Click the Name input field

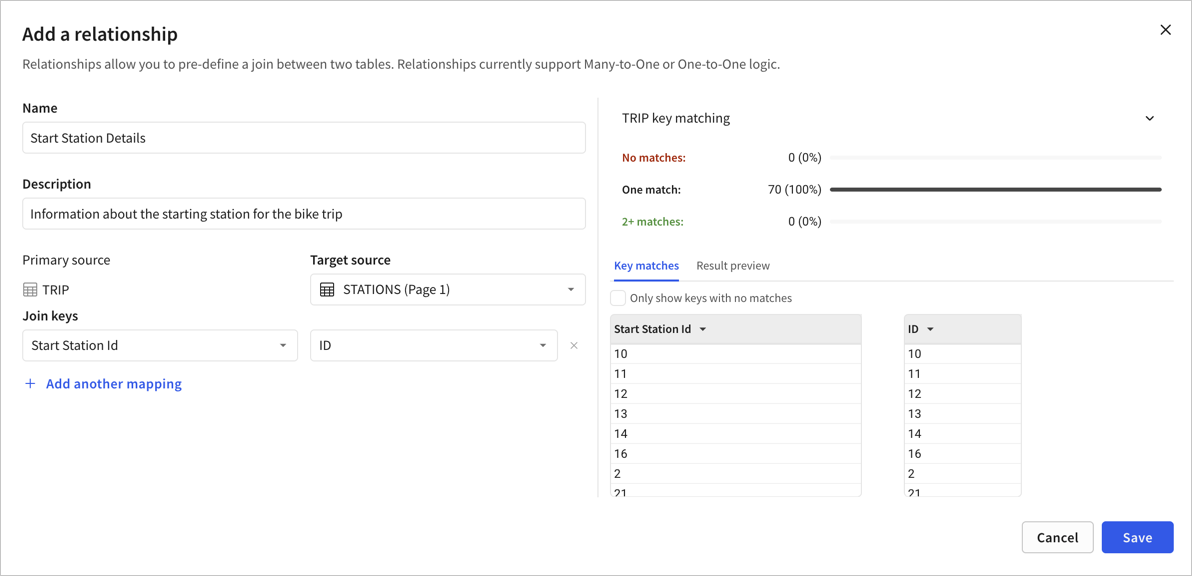[304, 138]
